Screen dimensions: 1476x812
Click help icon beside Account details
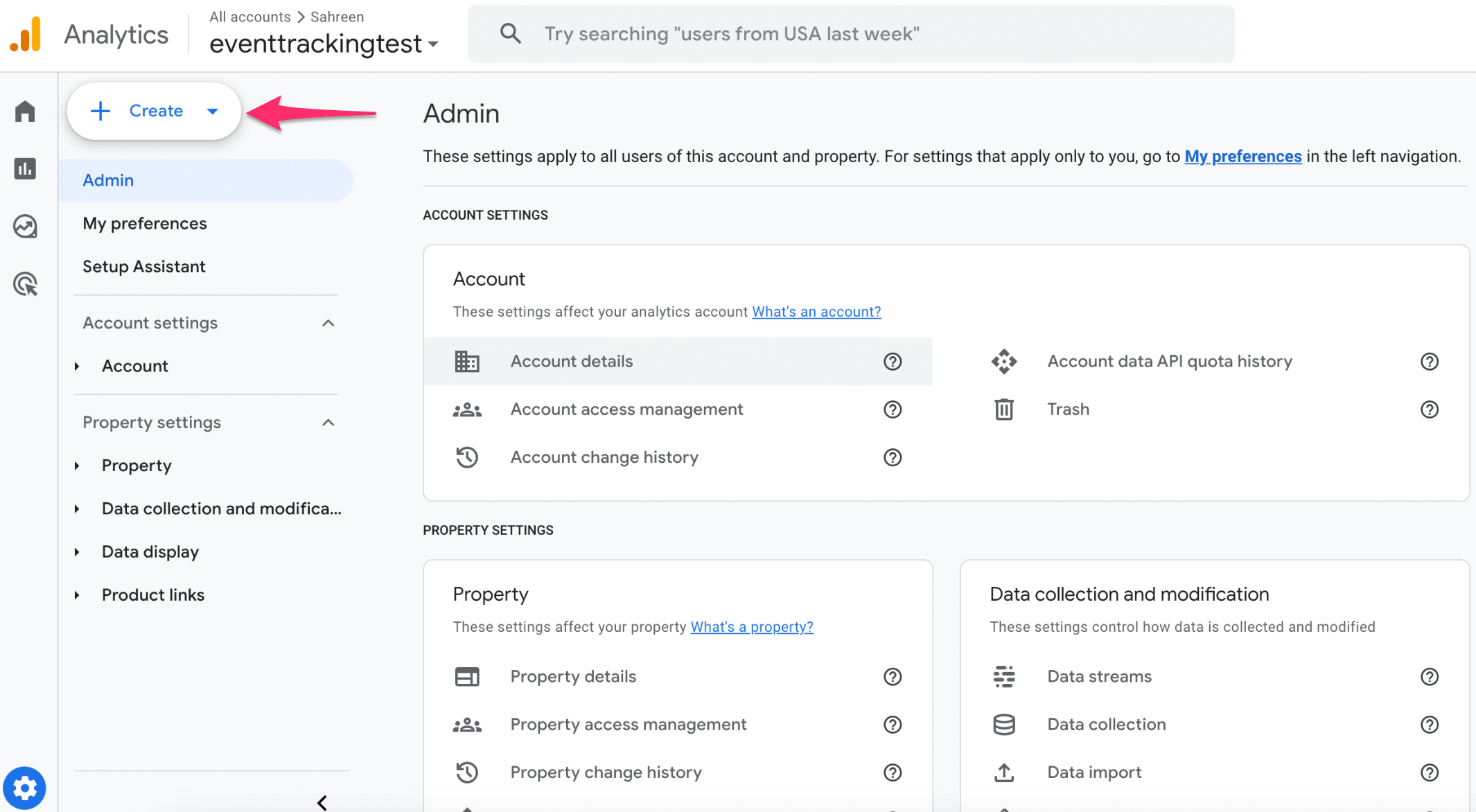pos(893,362)
